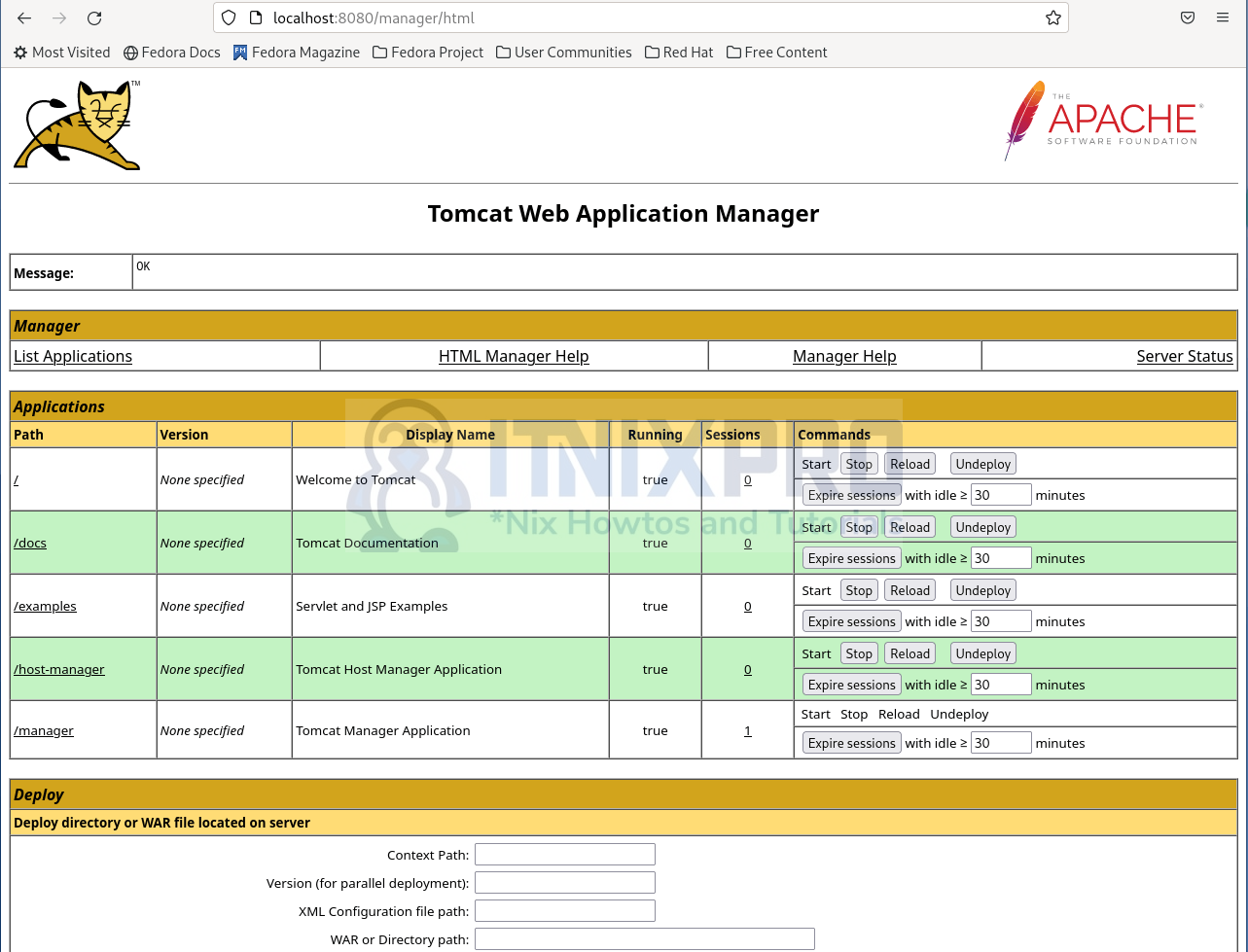Open the /host-manager application link

(59, 669)
